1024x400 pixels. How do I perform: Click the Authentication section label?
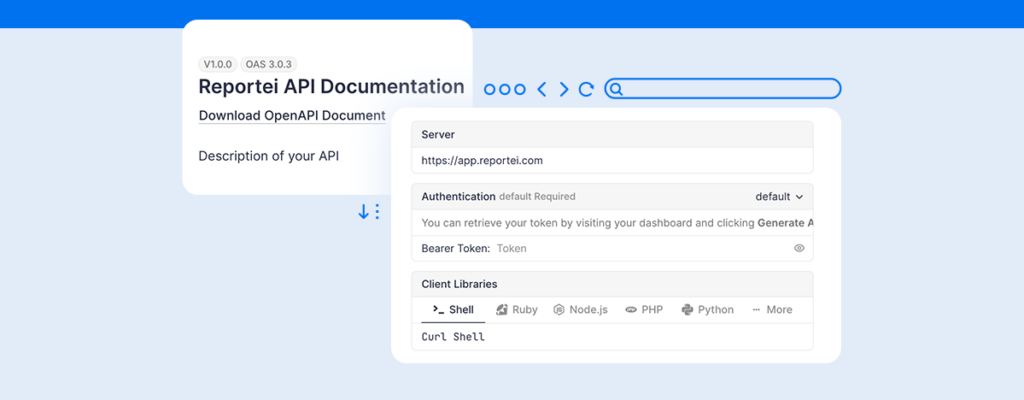pos(458,197)
